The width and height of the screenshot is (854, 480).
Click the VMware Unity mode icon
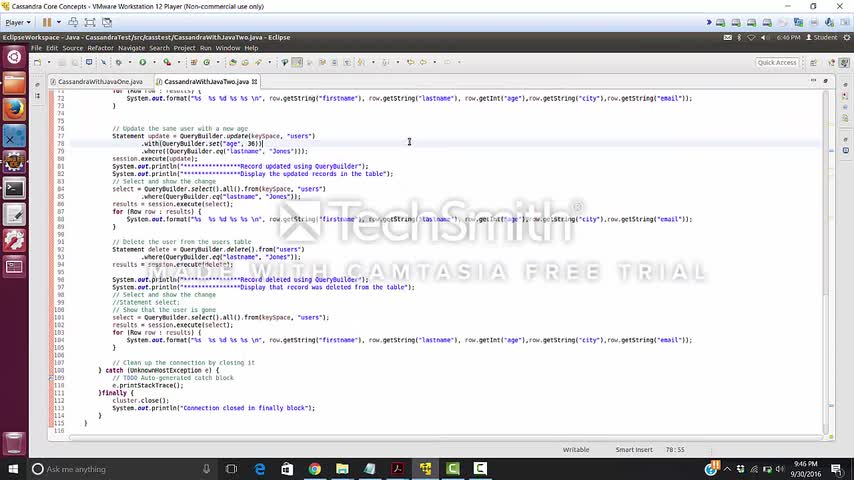(x=107, y=22)
